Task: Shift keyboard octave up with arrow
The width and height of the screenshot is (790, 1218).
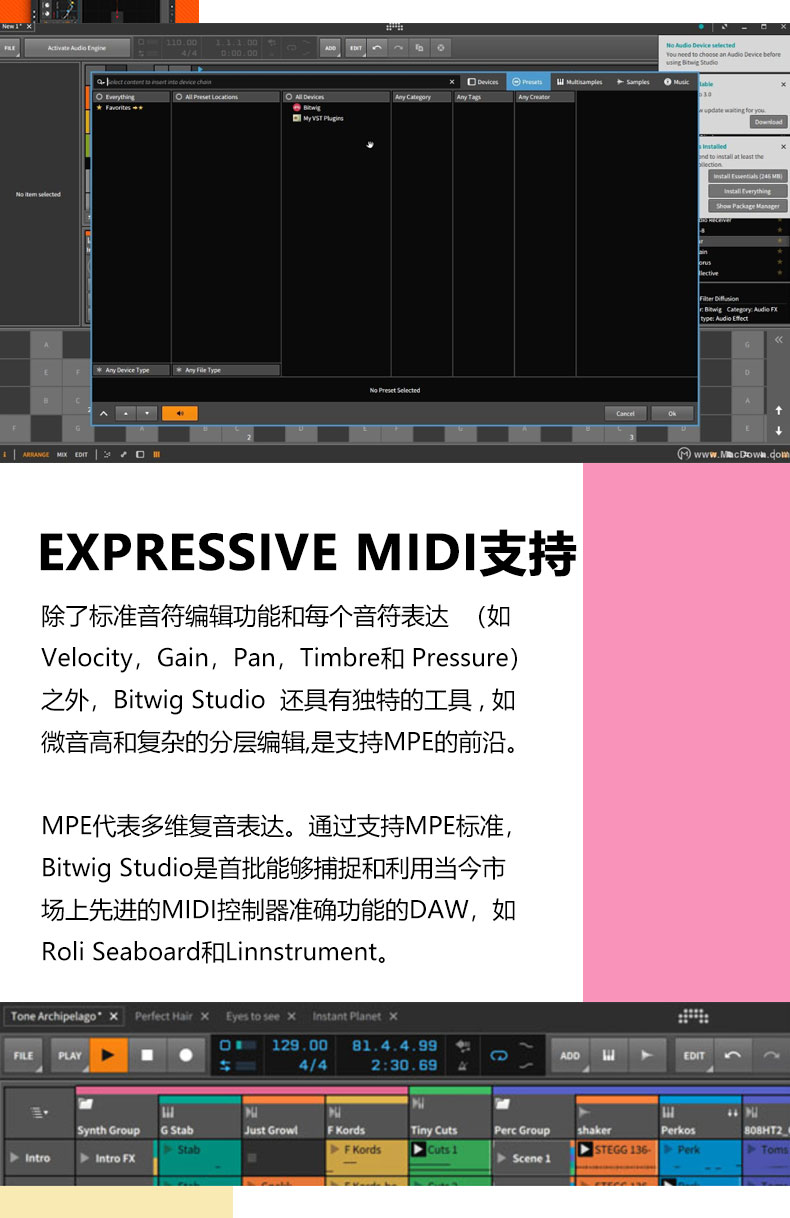Action: coord(779,411)
